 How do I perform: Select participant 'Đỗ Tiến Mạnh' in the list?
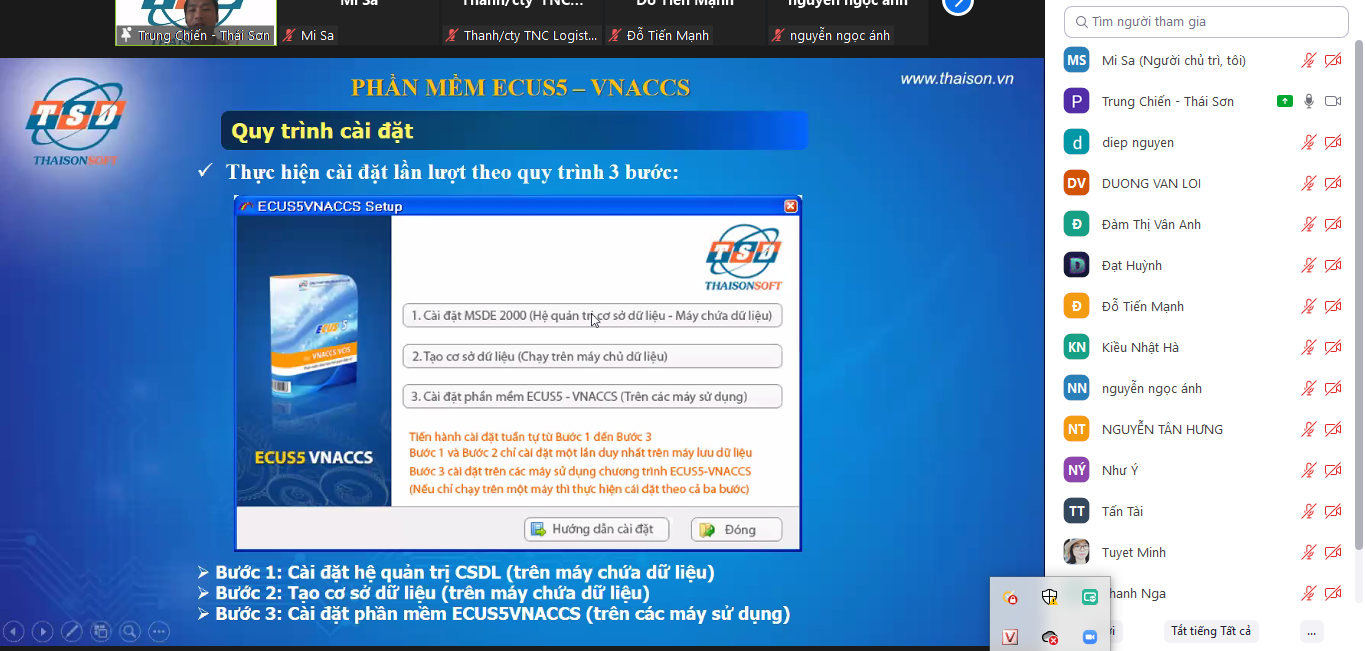point(1143,307)
